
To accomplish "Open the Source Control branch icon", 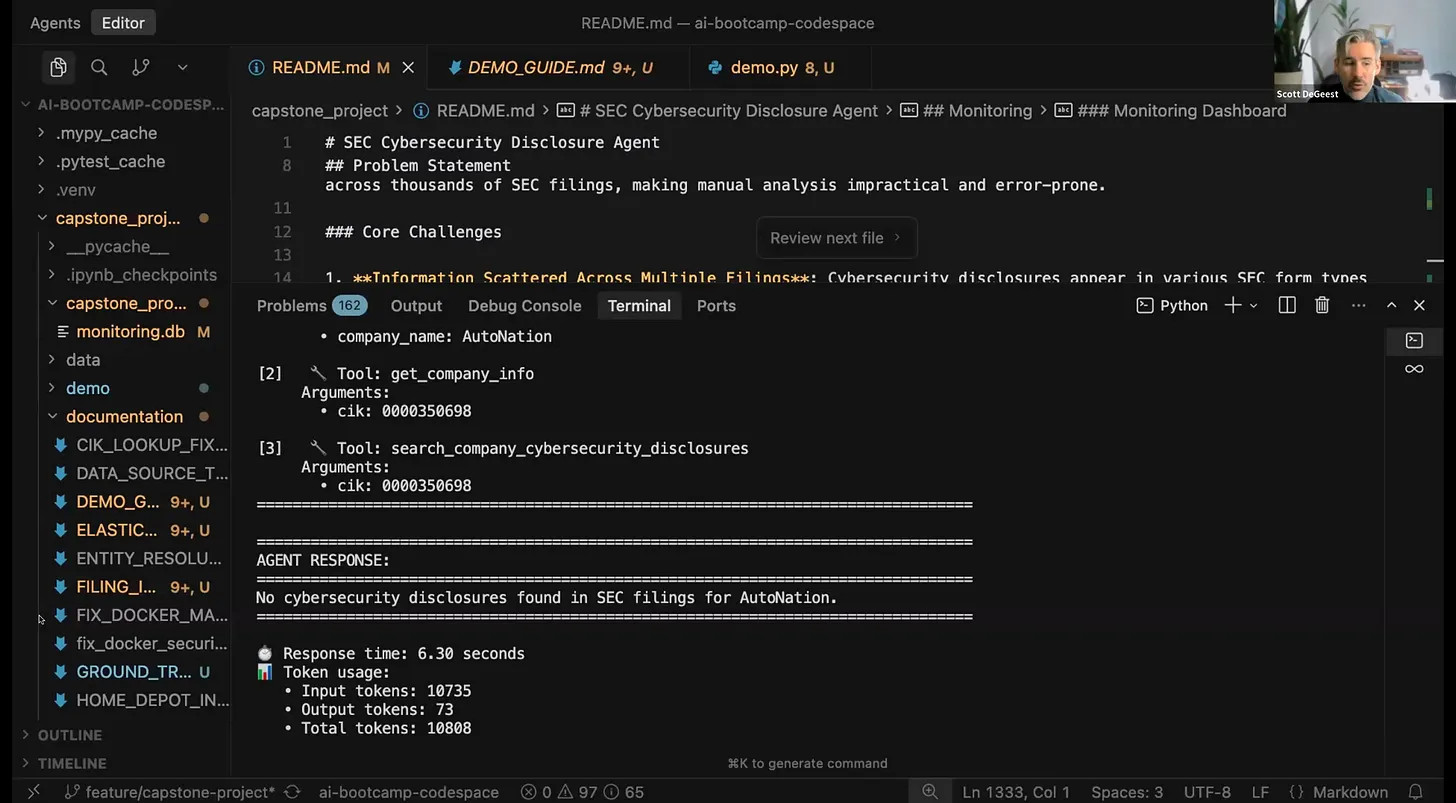I will point(140,67).
